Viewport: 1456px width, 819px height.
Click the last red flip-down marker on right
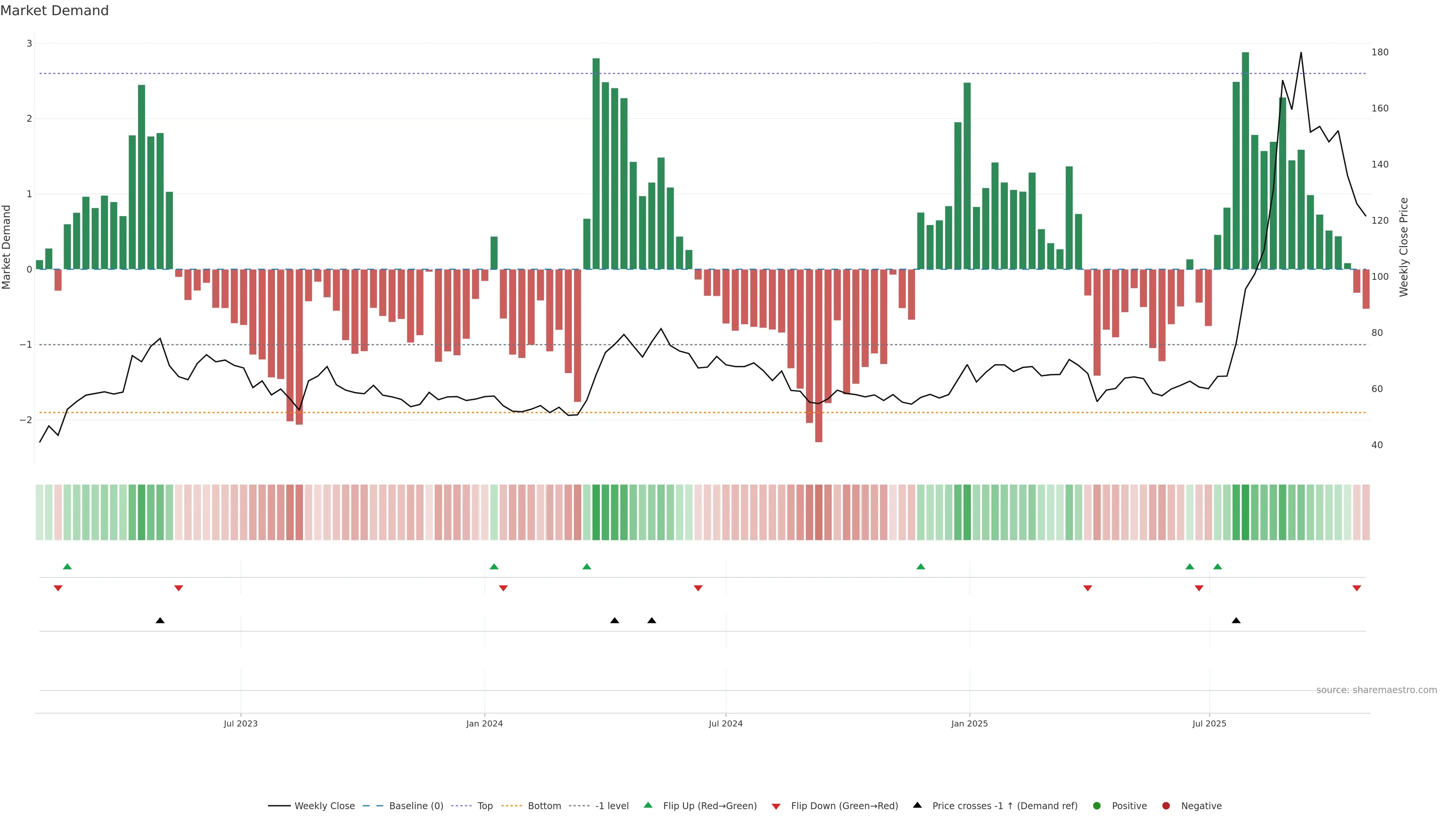pos(1357,588)
